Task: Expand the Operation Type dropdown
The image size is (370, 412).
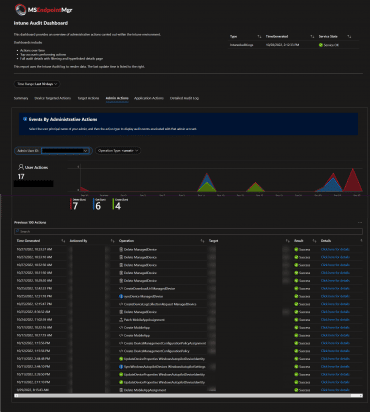Action: pos(118,151)
